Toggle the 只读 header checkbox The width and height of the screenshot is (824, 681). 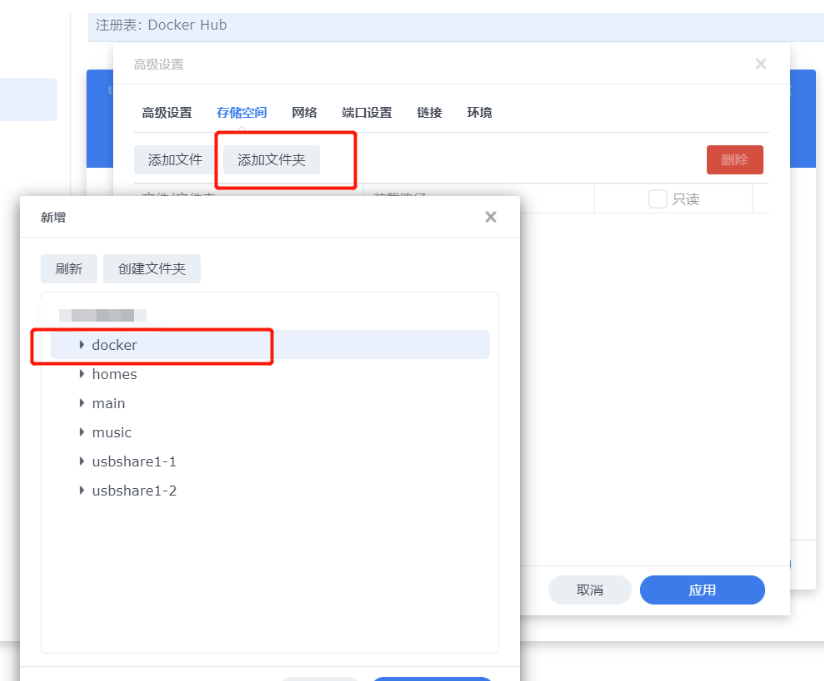(657, 199)
